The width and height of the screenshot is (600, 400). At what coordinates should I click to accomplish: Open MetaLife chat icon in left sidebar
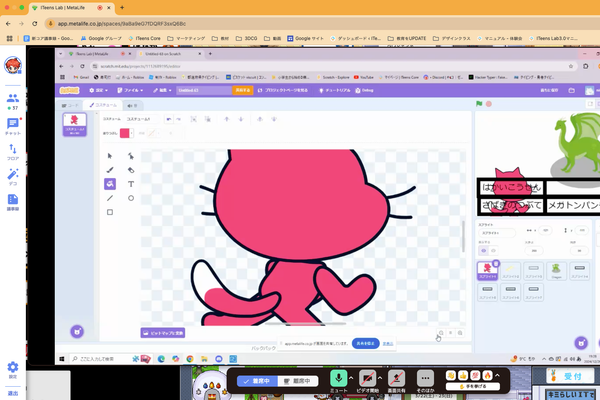tap(13, 126)
